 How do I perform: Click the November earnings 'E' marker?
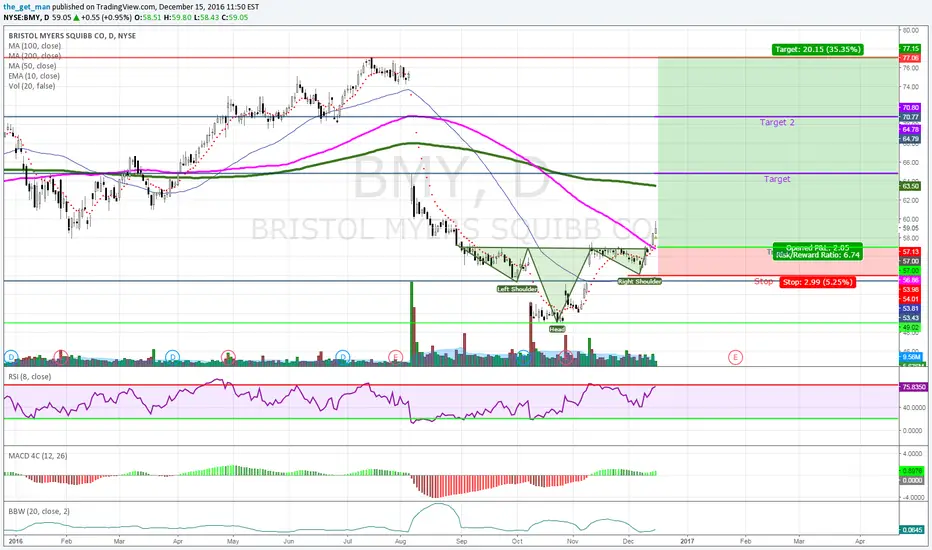click(567, 357)
